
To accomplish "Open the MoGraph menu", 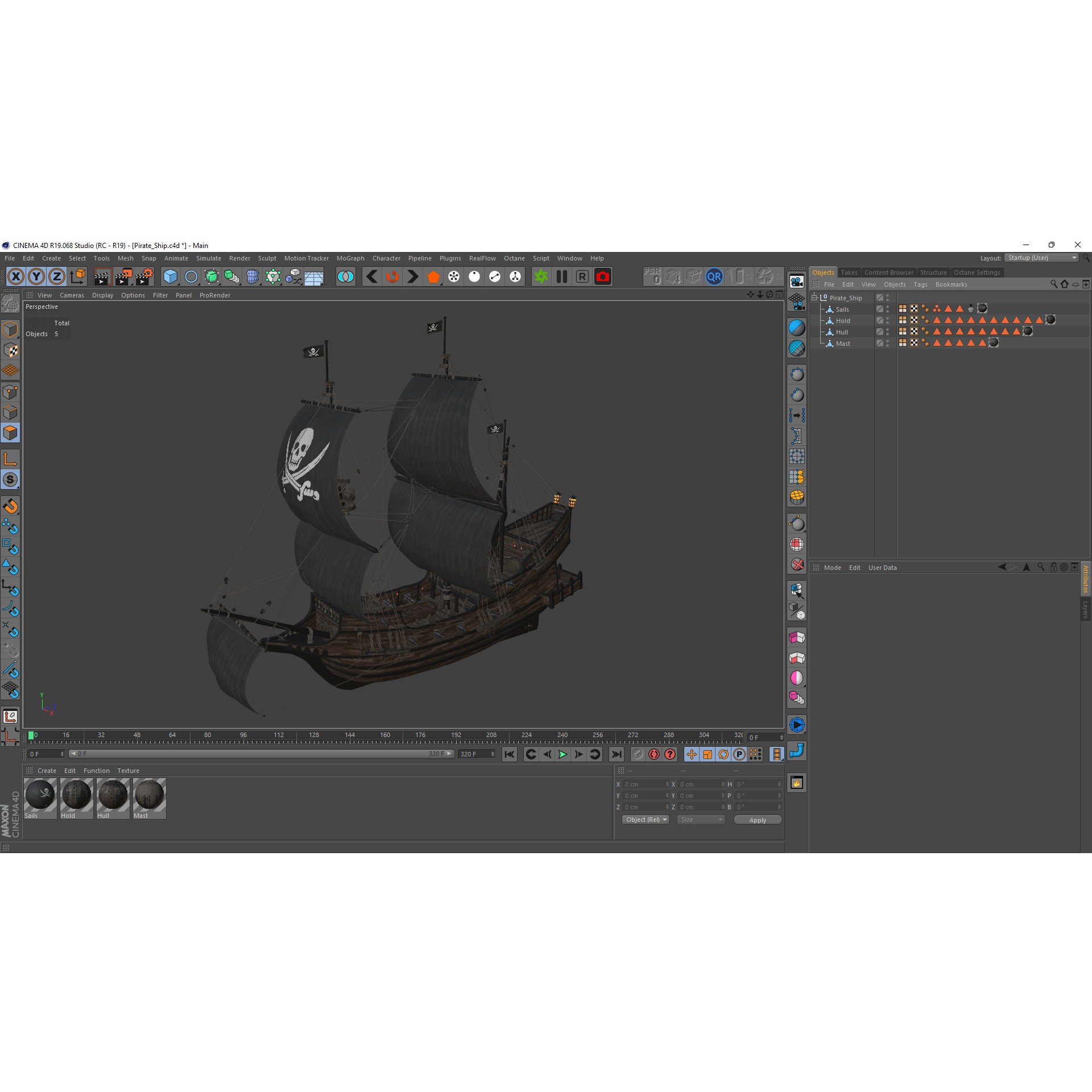I will click(350, 258).
